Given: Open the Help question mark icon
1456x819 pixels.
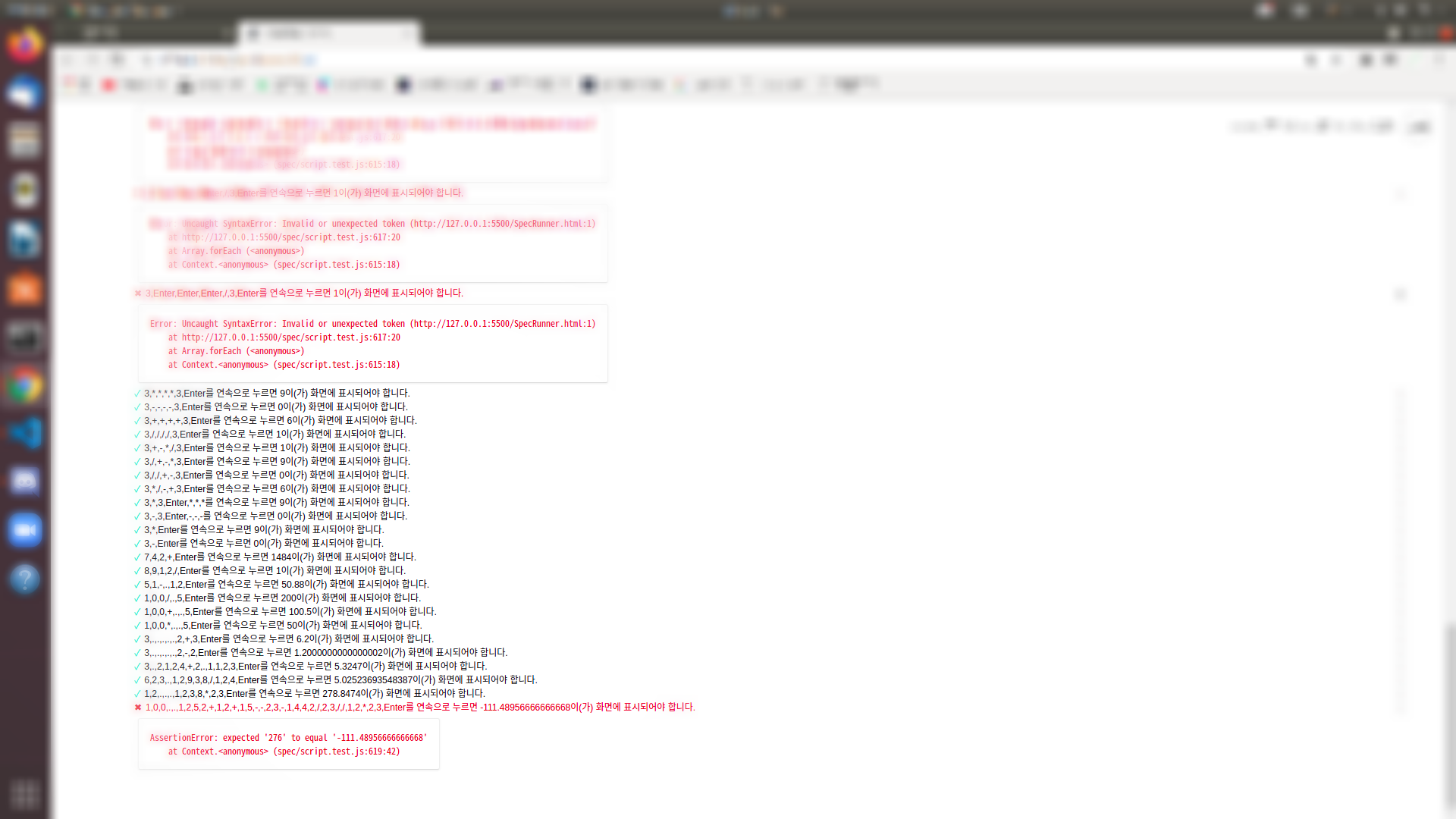Looking at the screenshot, I should tap(24, 579).
